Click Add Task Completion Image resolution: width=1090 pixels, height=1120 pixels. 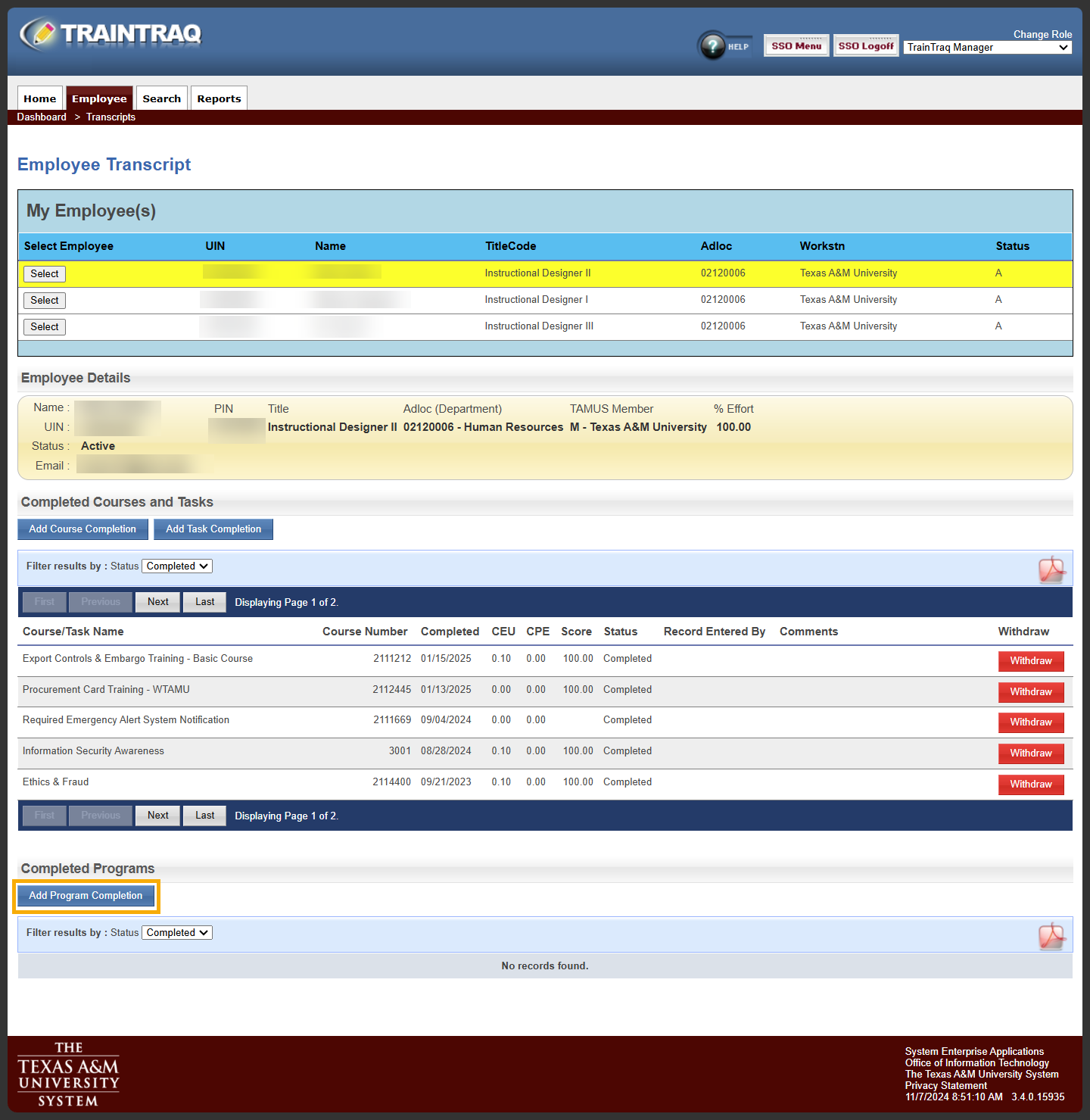(213, 529)
